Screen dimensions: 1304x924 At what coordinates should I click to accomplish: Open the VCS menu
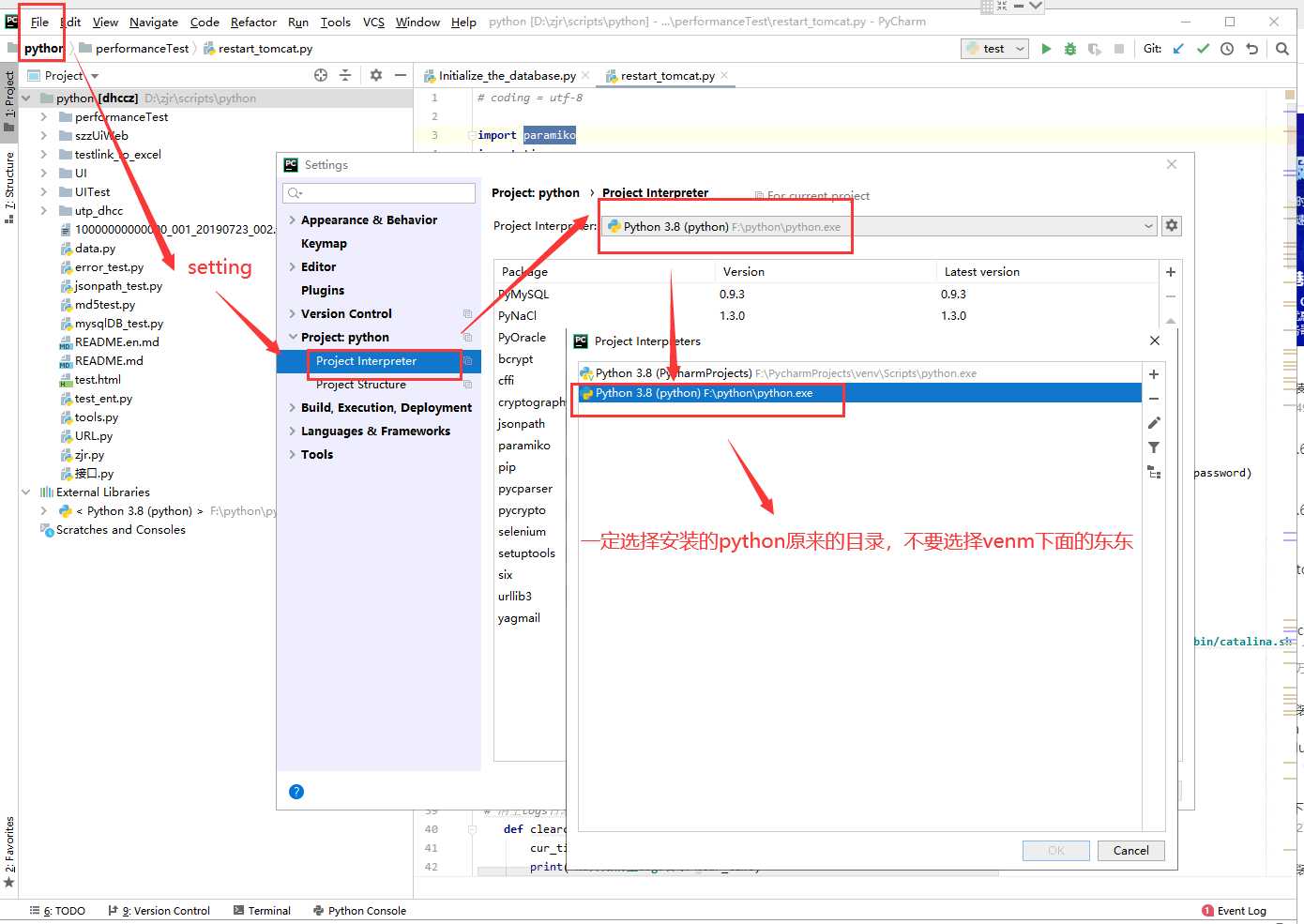[x=373, y=22]
